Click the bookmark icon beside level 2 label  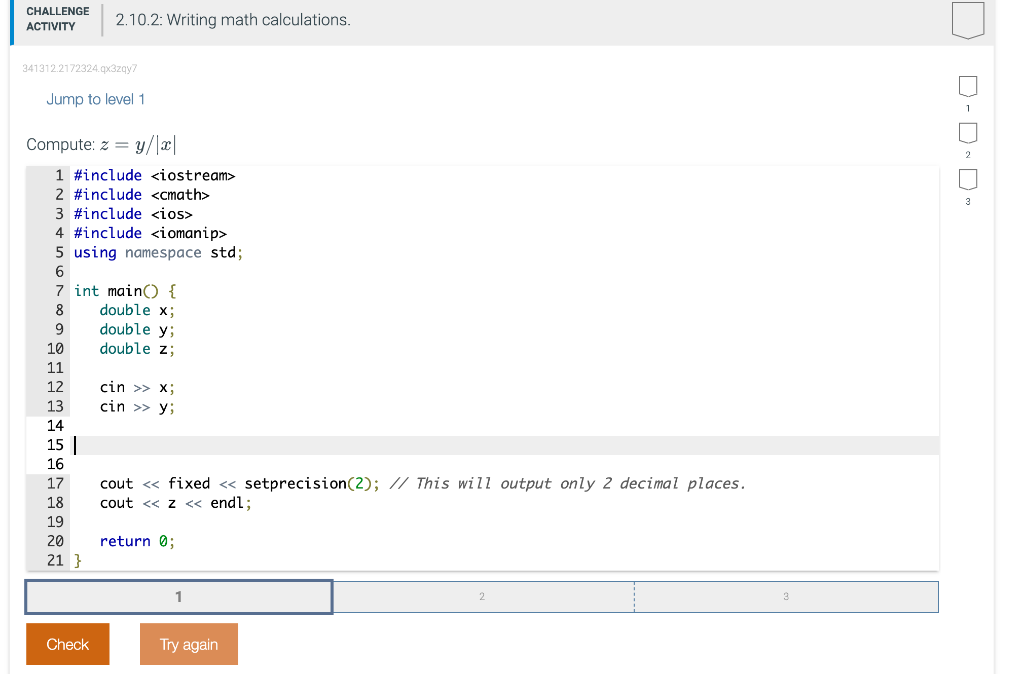pyautogui.click(x=966, y=133)
